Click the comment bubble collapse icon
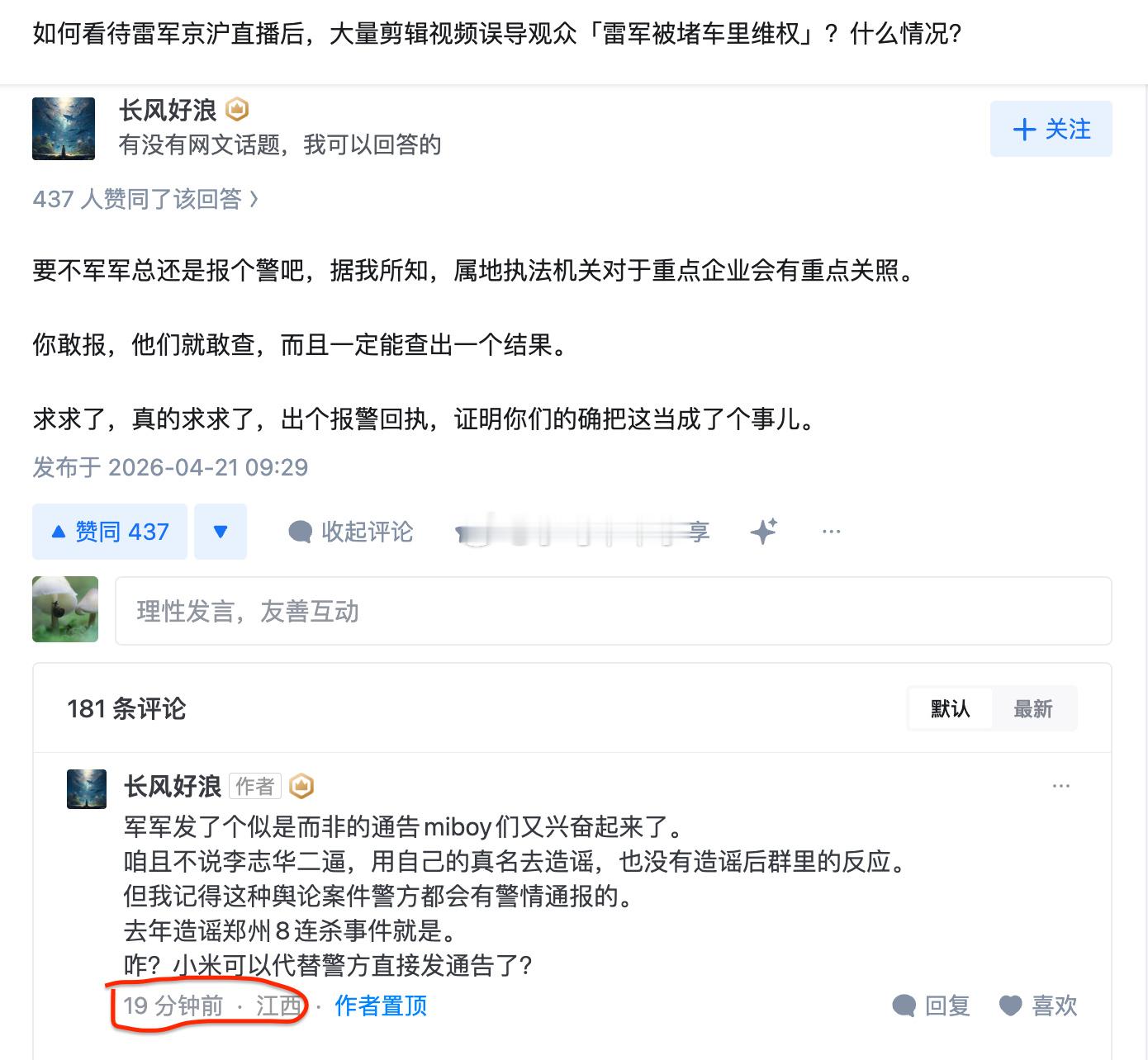 [x=300, y=532]
